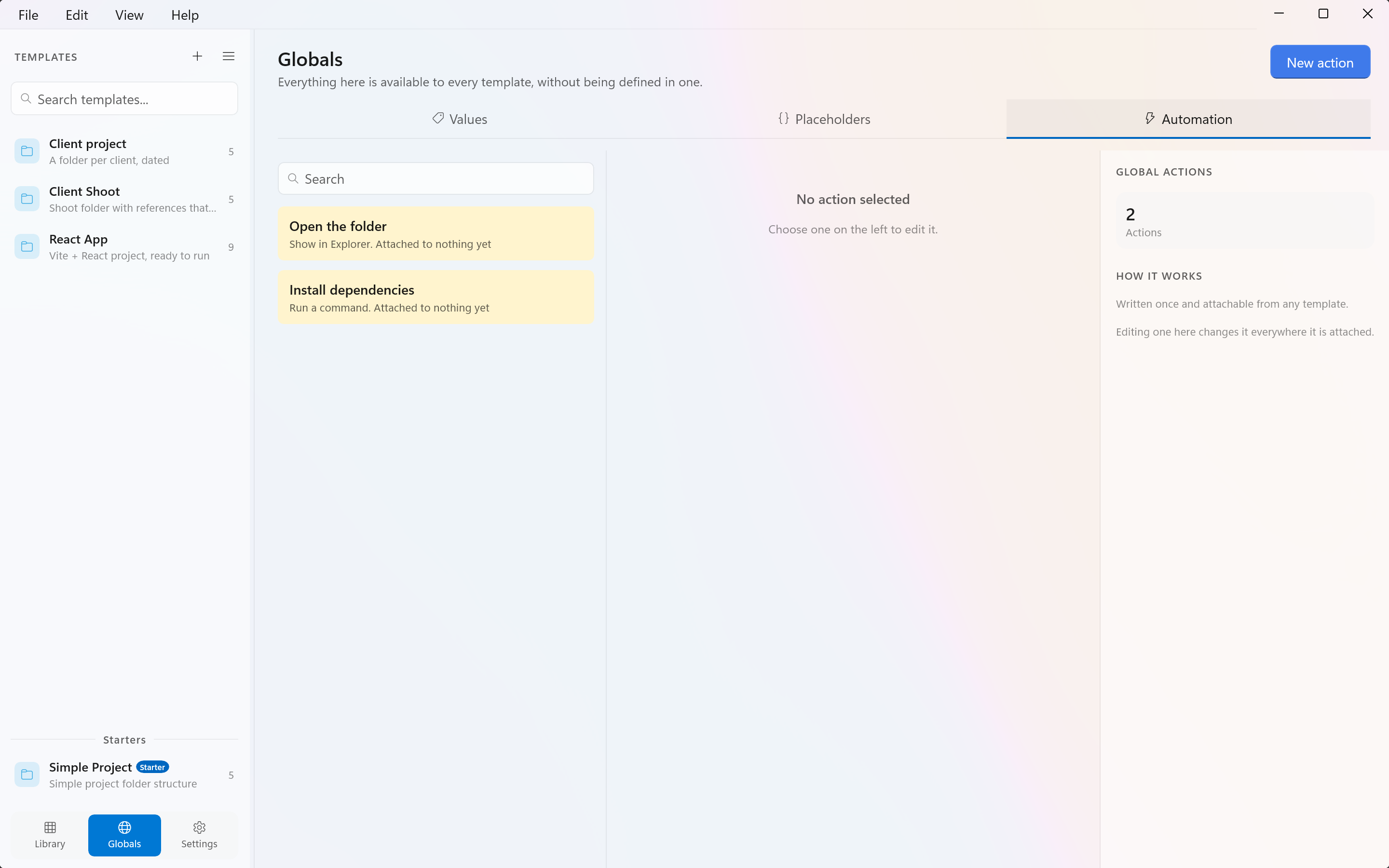Select the Install dependencies action

pos(436,298)
